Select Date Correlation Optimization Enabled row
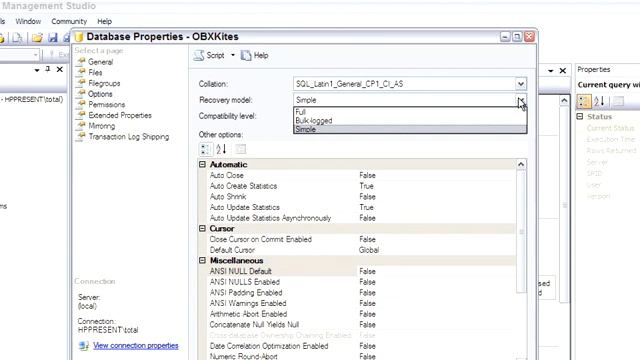 point(362,346)
